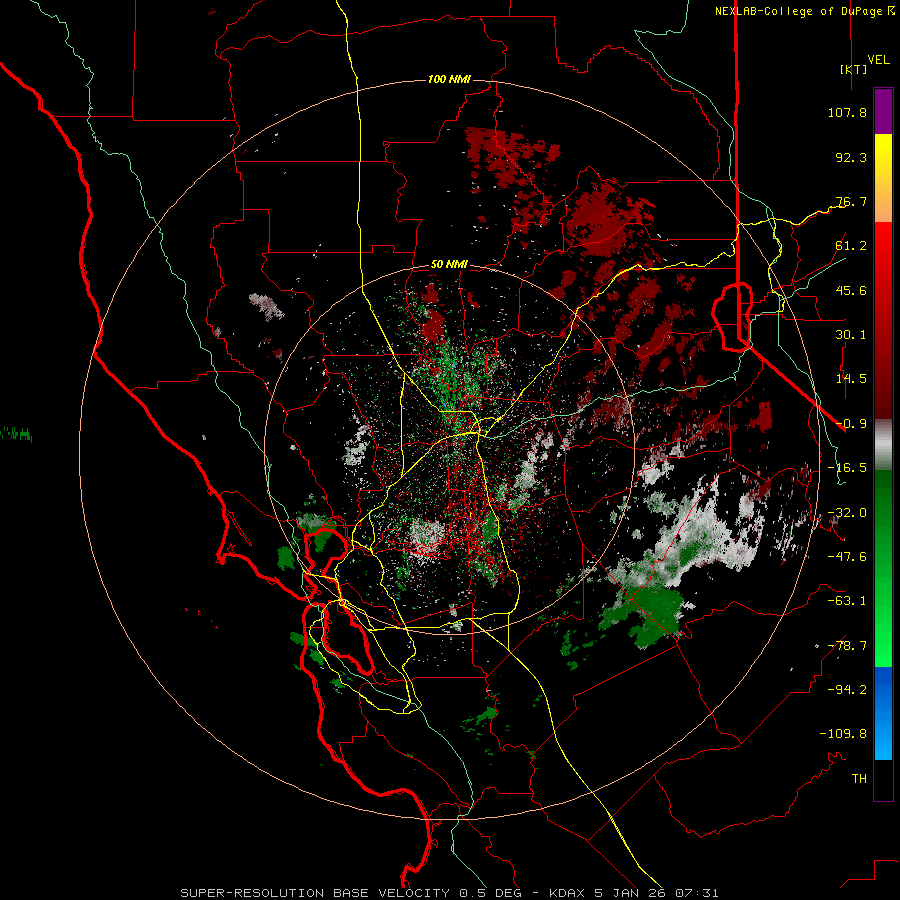This screenshot has width=900, height=900.
Task: Select the -109.8 legend value
Action: pos(843,734)
